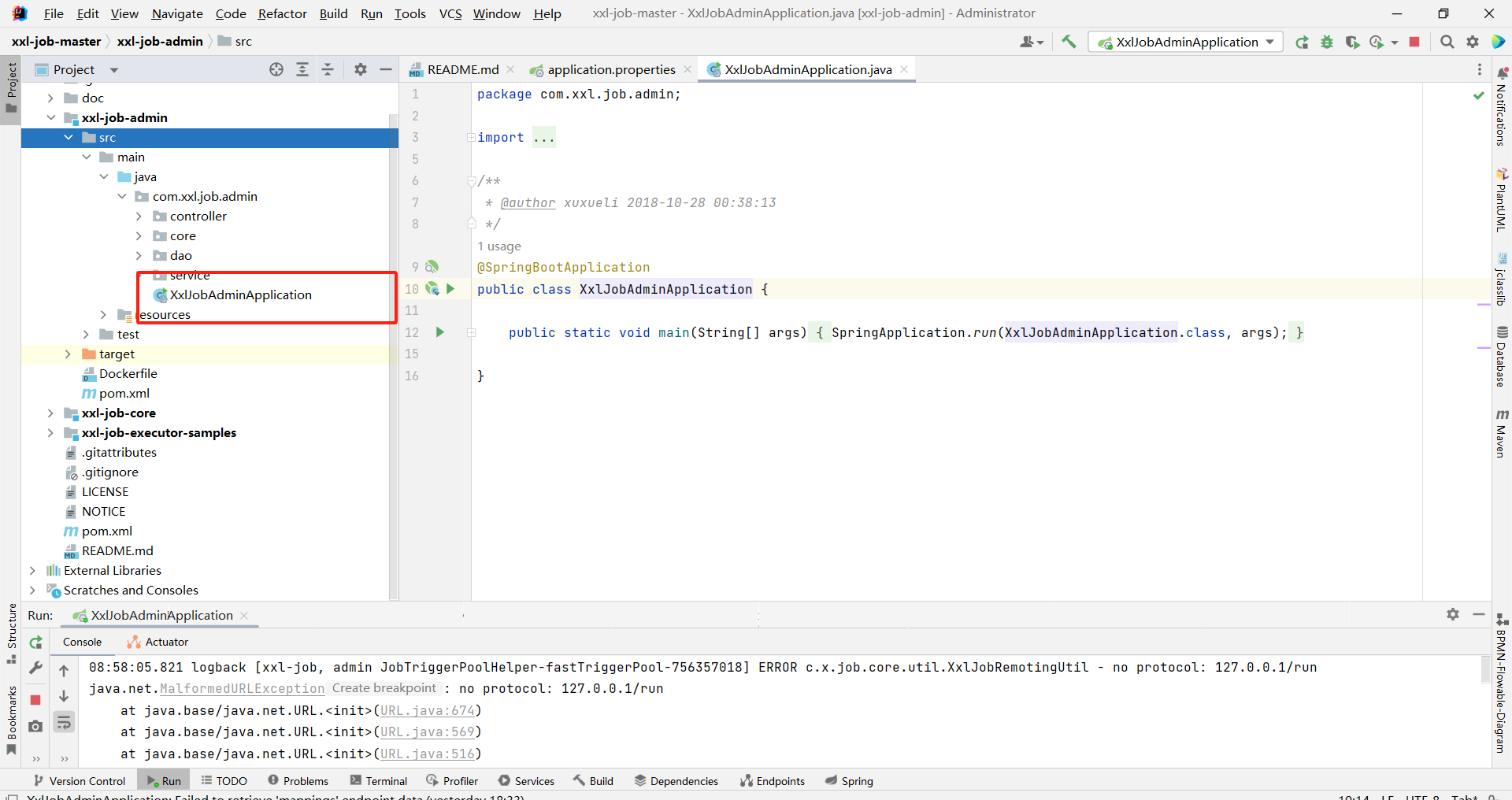
Task: Expand External Libraries node
Action: 32,570
